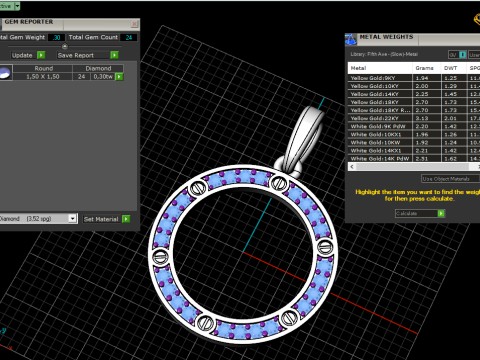Click the Round shape cell
The height and width of the screenshot is (360, 480).
[43, 68]
